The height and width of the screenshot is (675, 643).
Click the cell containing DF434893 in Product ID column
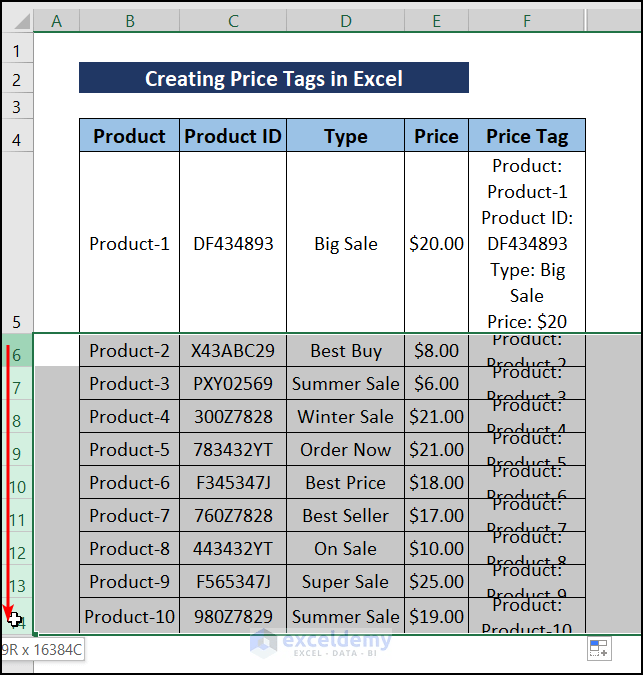point(233,243)
